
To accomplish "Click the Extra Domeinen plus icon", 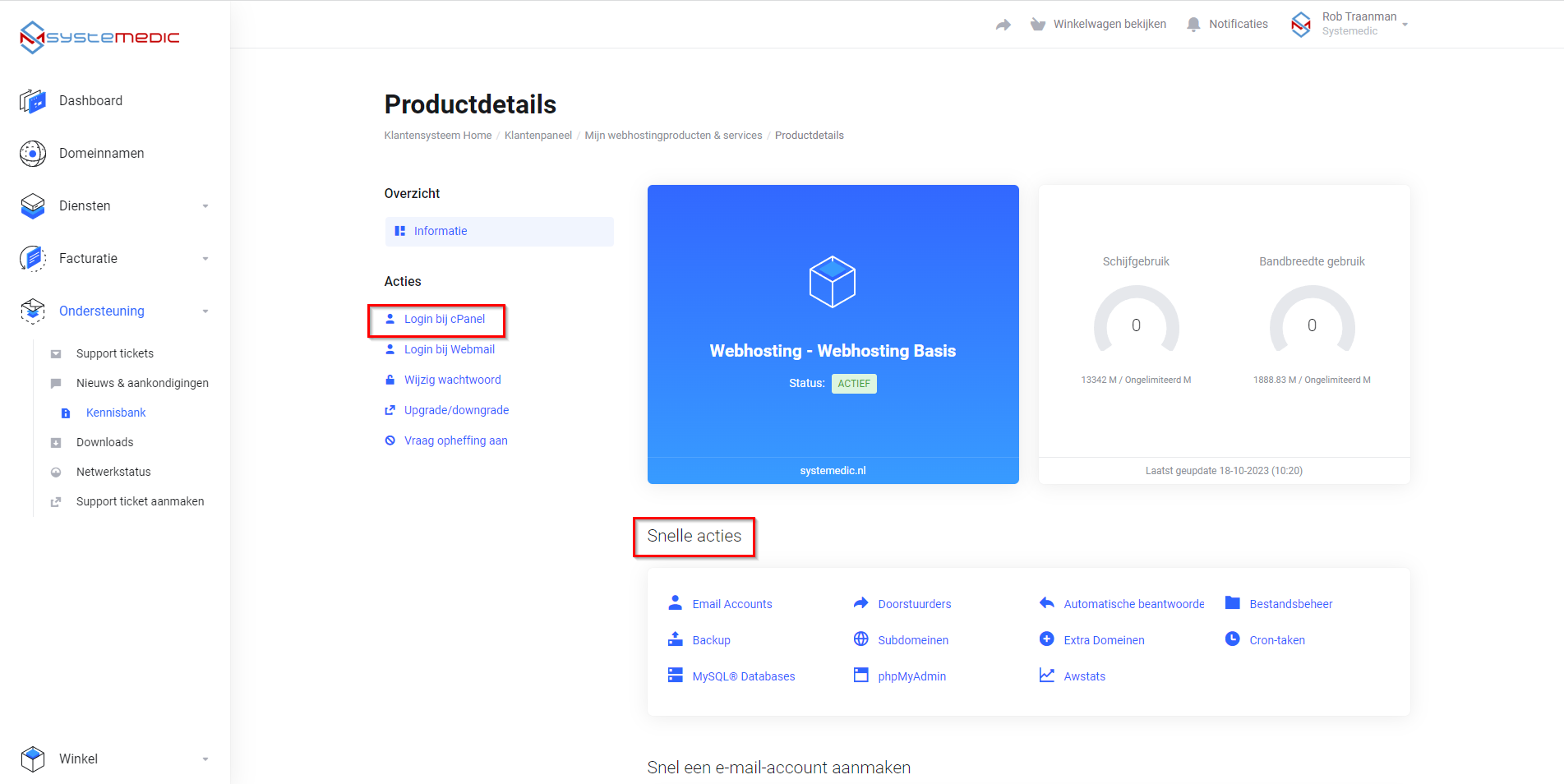I will click(1047, 639).
